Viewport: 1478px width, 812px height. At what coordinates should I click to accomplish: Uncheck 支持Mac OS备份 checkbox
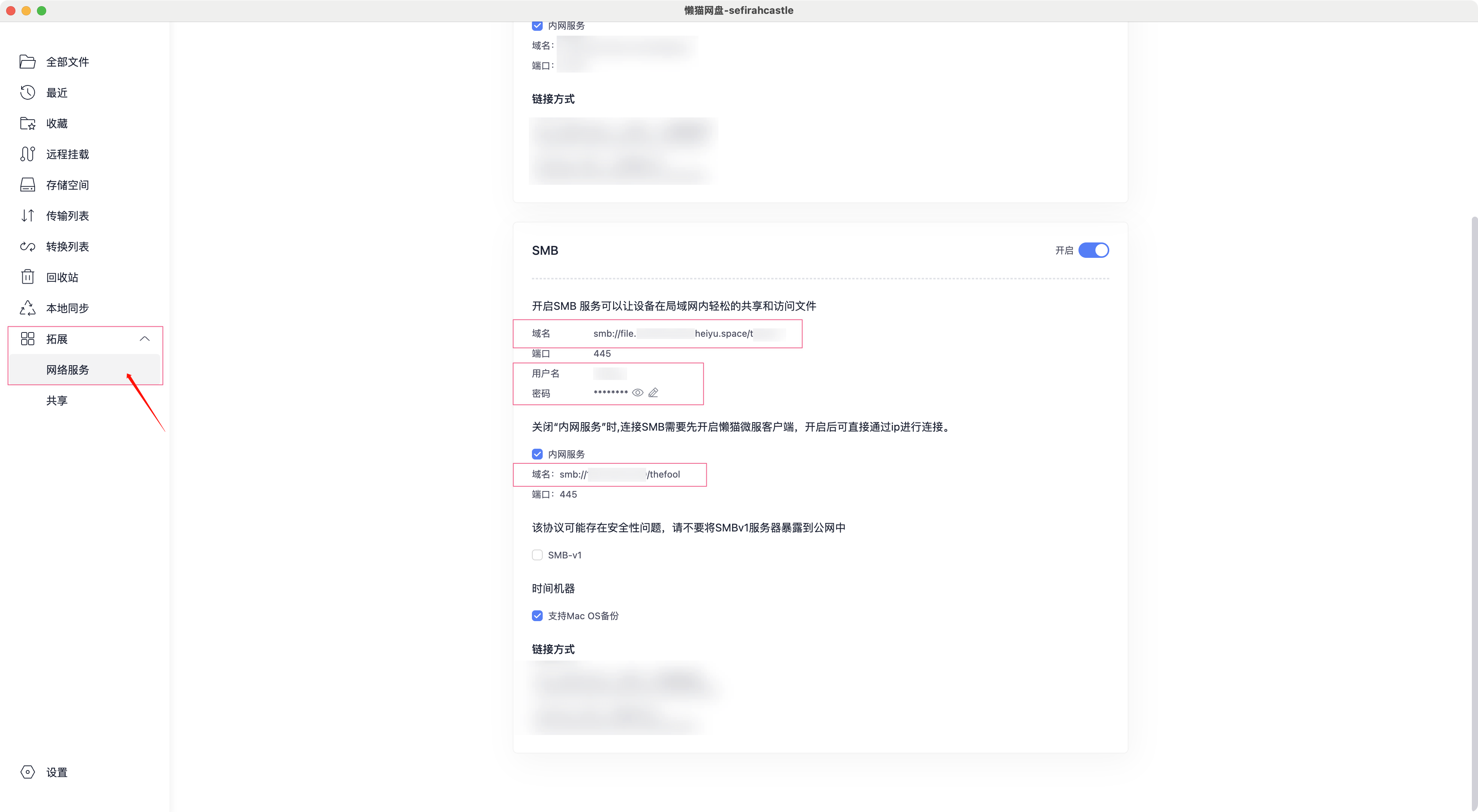pyautogui.click(x=537, y=616)
